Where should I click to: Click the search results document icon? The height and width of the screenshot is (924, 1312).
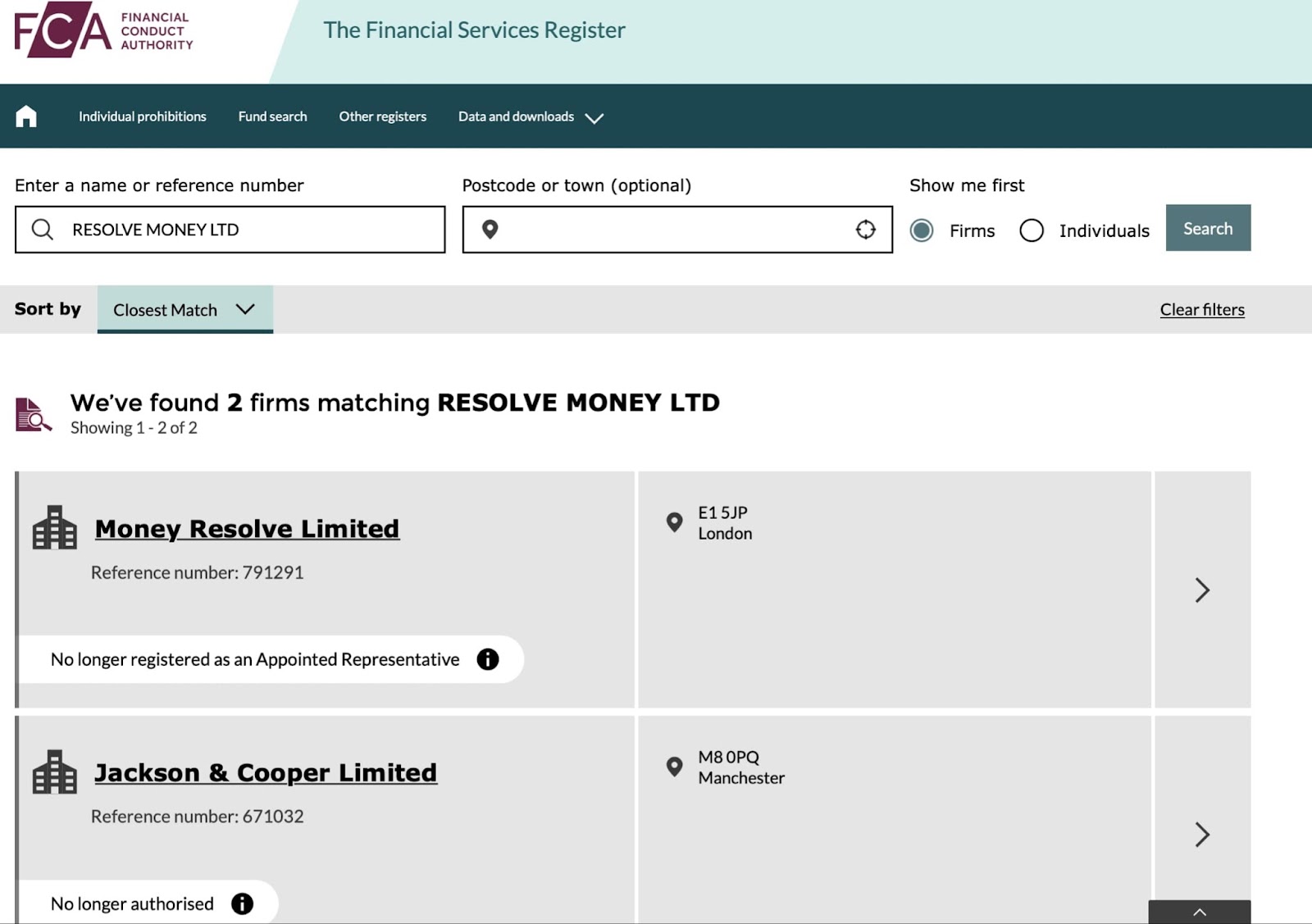[x=34, y=415]
